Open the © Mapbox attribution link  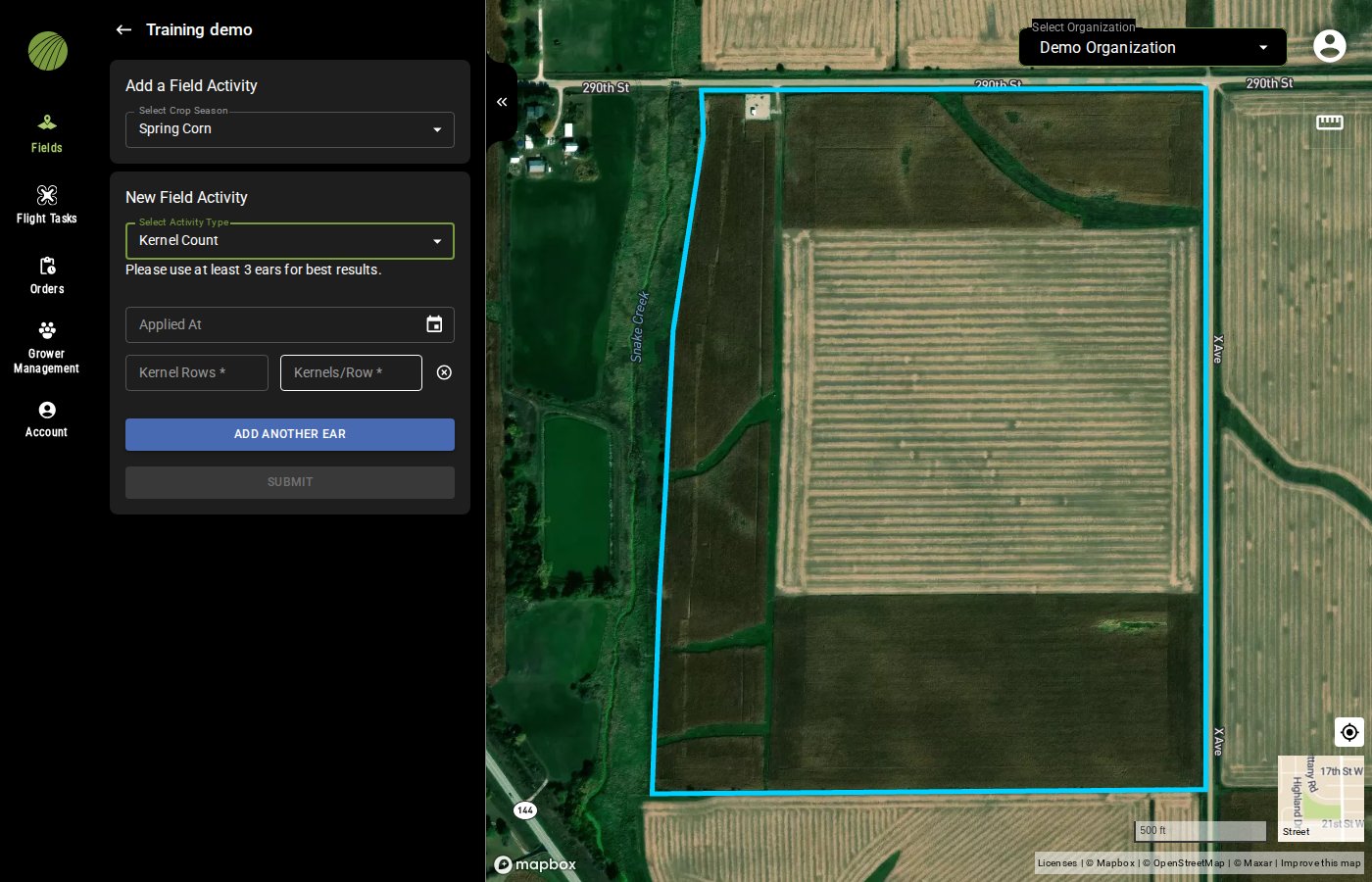(1110, 863)
